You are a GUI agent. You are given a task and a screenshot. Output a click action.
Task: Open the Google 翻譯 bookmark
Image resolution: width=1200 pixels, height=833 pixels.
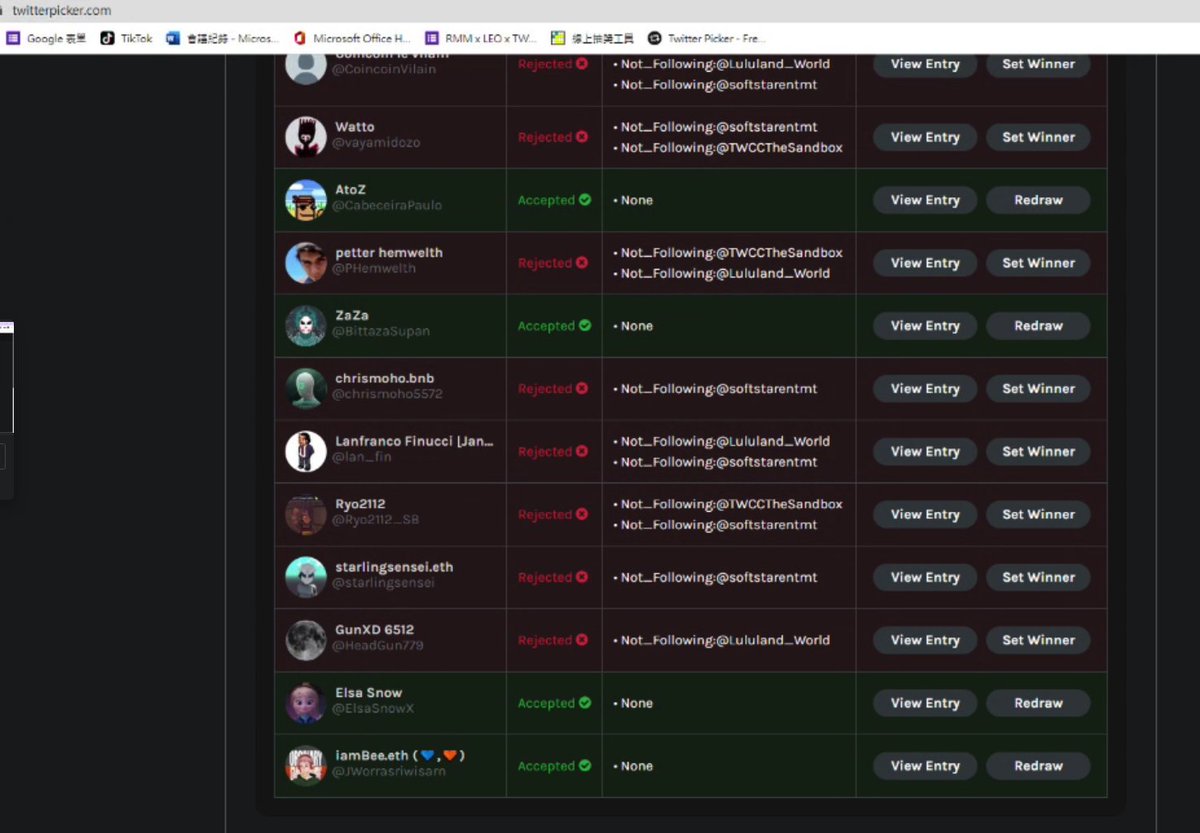click(46, 37)
